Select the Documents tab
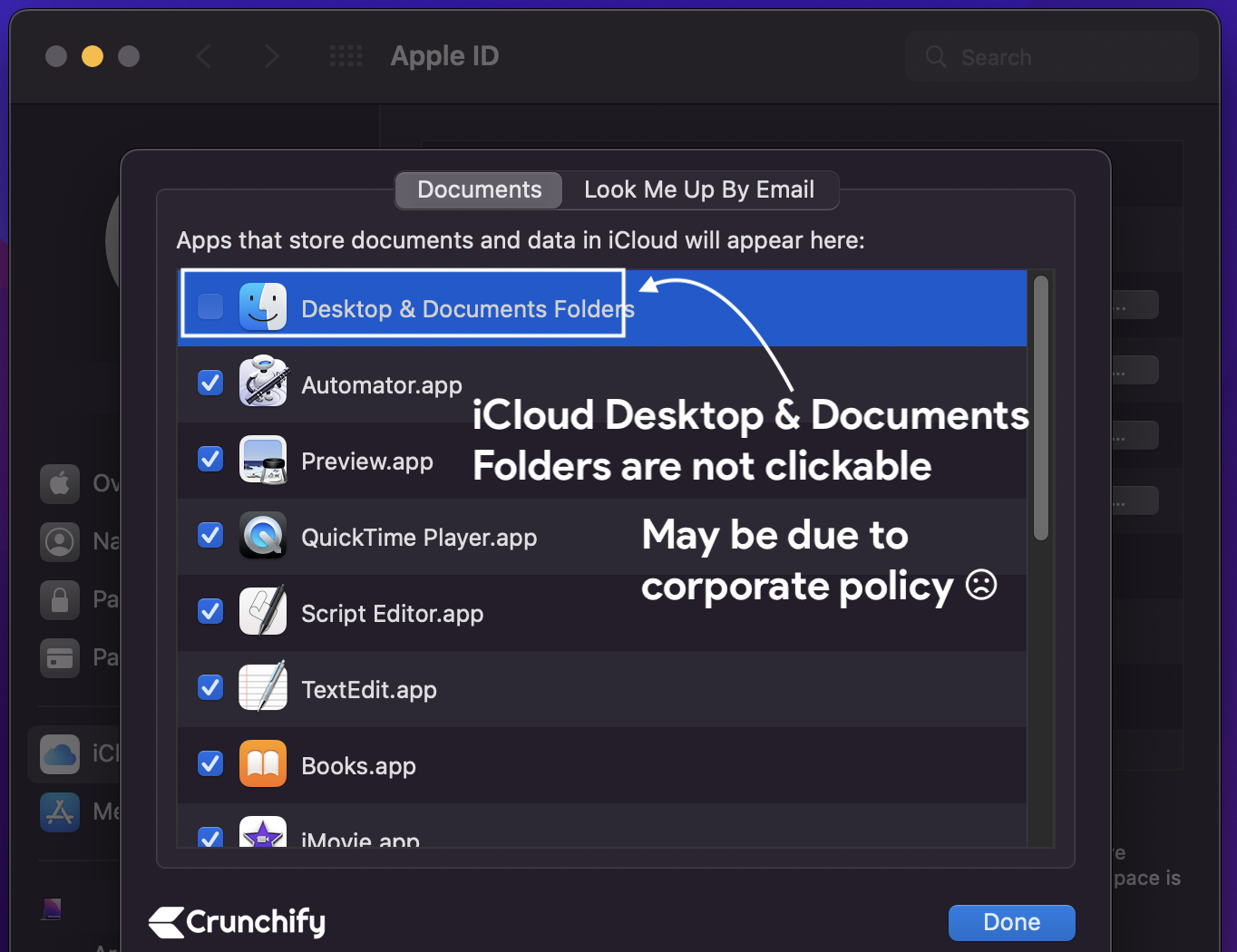Viewport: 1237px width, 952px height. pyautogui.click(x=479, y=189)
